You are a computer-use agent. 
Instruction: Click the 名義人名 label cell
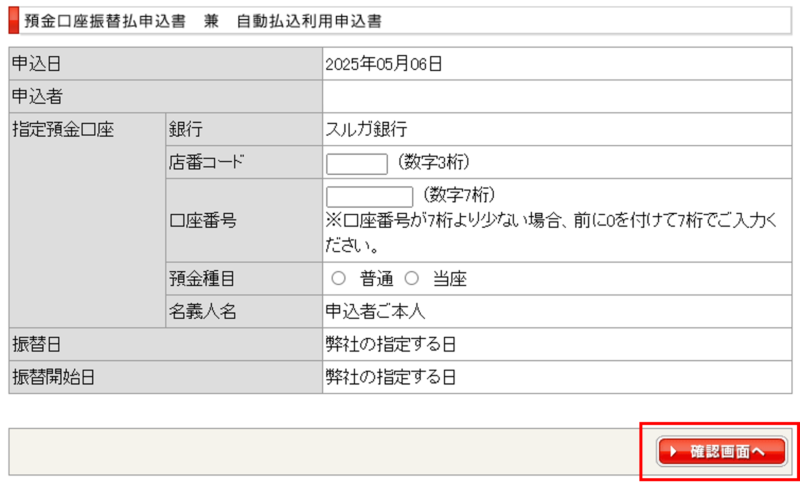coord(203,311)
